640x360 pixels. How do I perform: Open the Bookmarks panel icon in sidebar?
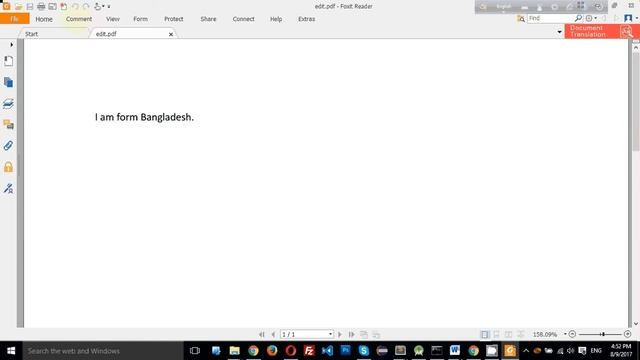click(8, 61)
